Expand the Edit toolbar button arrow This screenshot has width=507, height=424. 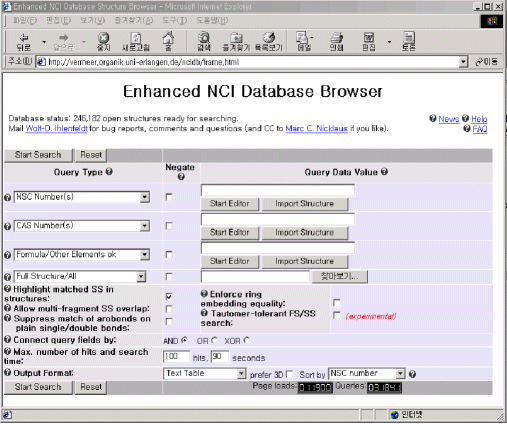coord(389,42)
